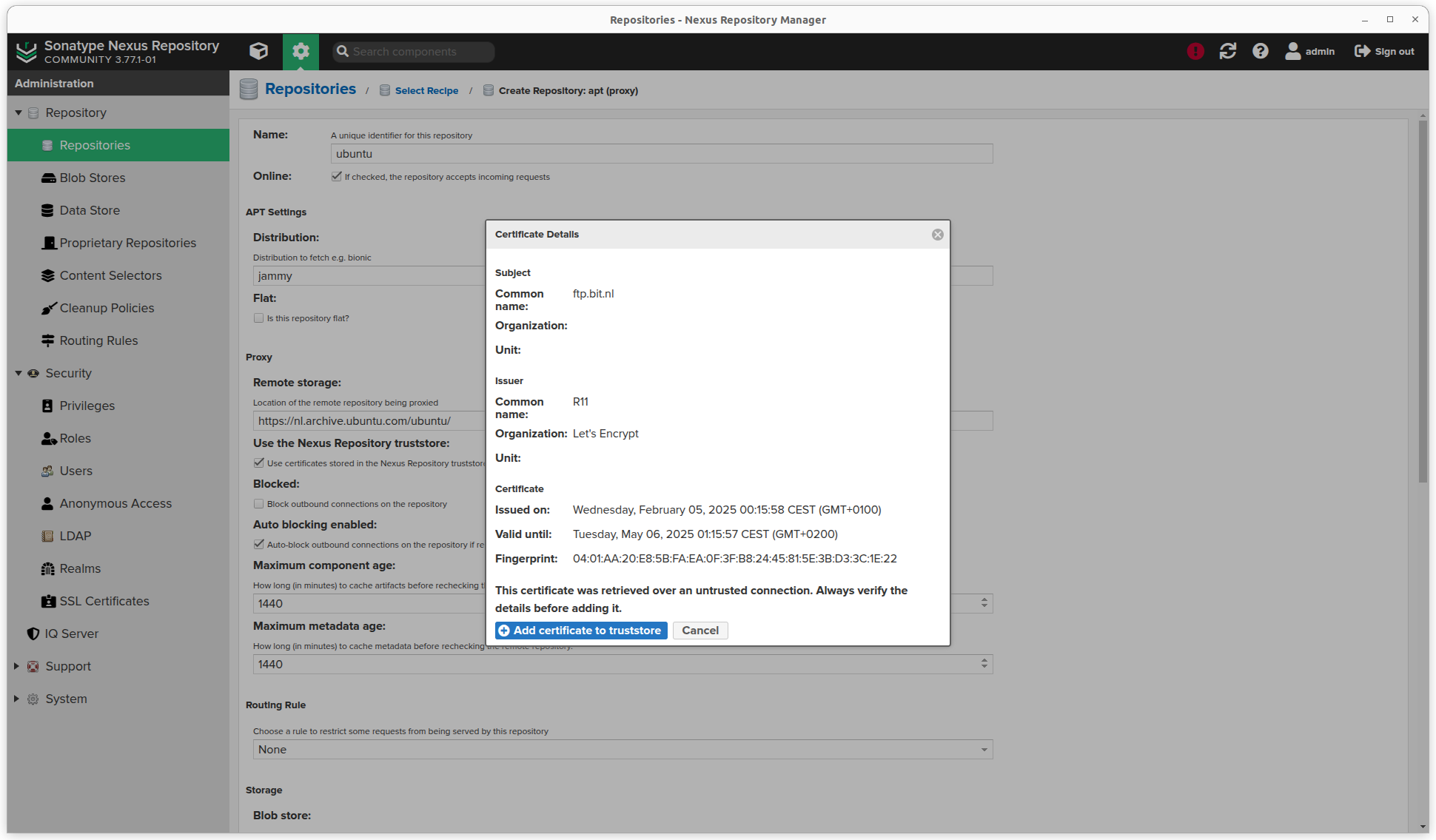Open Blob Stores in the sidebar
The image size is (1436, 840).
tap(118, 178)
